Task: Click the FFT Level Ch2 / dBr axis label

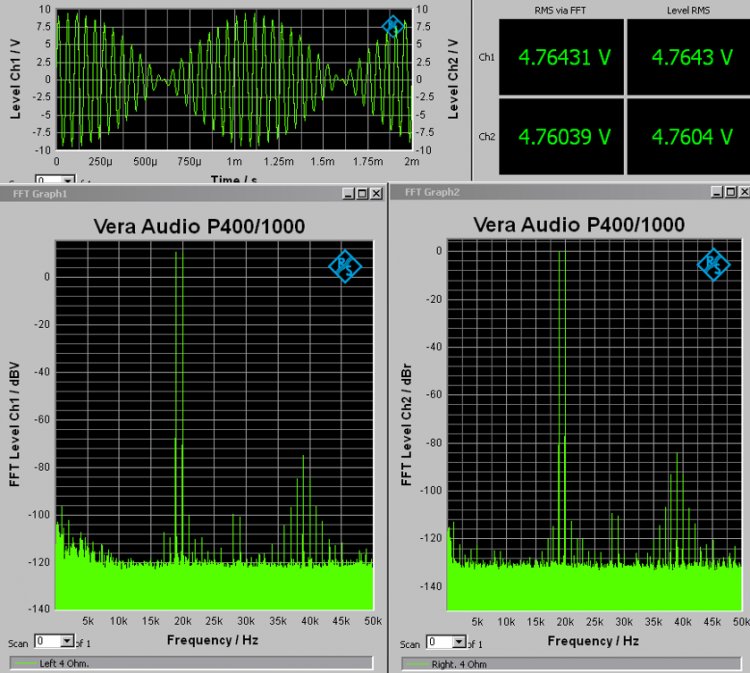Action: [x=406, y=425]
